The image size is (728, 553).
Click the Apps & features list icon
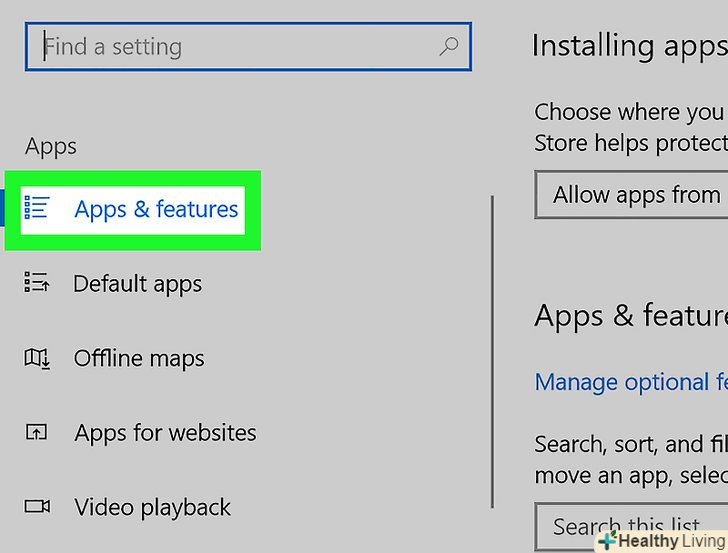[x=37, y=208]
